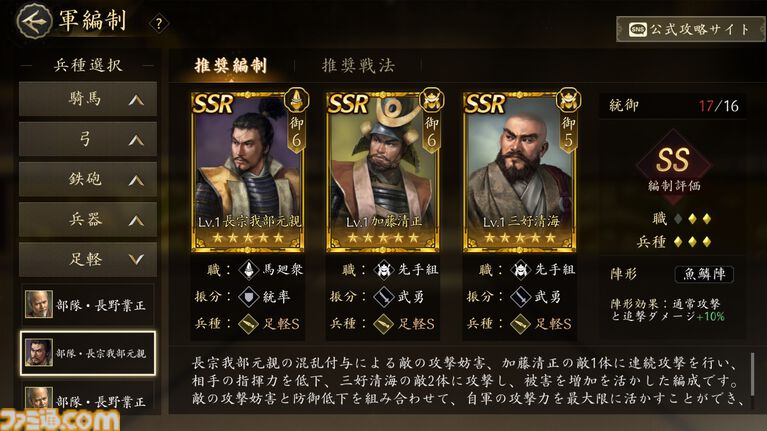Select the highlighted 部隊・長宗我部元親 entry
This screenshot has width=767, height=431.
[88, 353]
